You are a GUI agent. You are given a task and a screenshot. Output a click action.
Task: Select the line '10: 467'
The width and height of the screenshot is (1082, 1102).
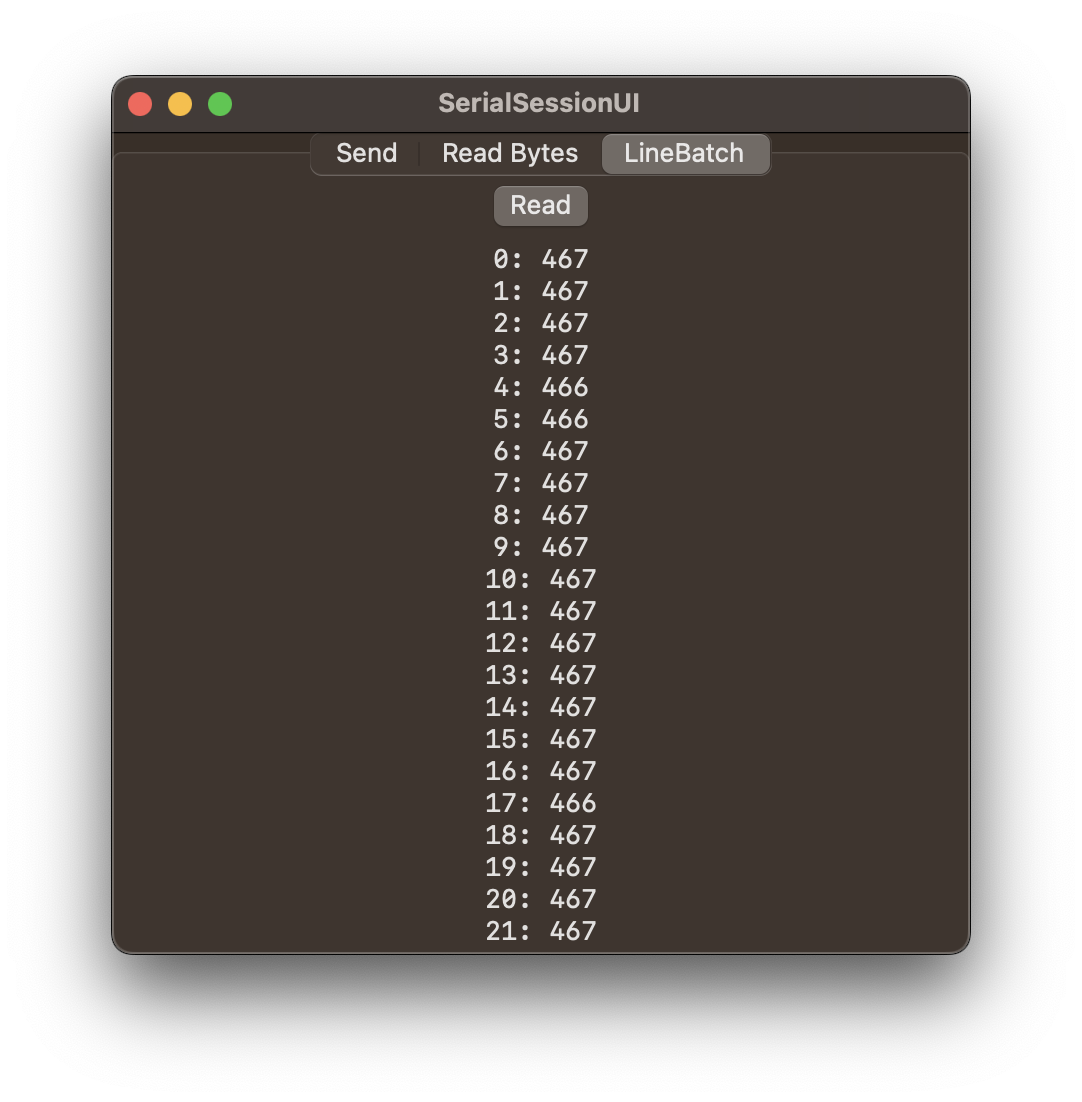(540, 579)
